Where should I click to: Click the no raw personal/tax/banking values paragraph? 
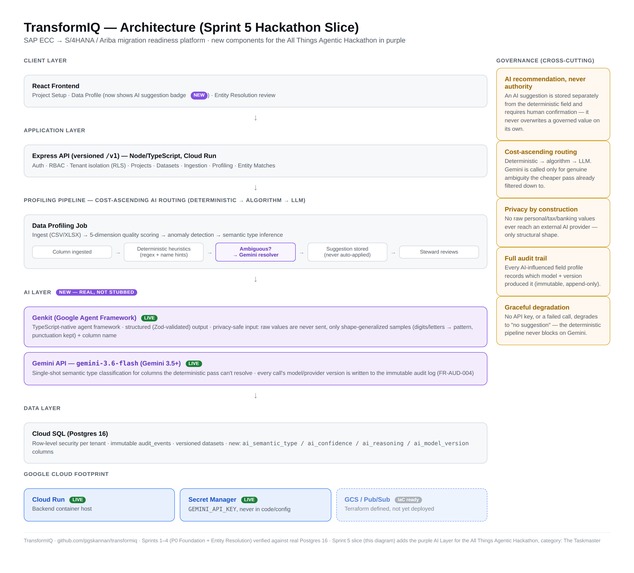point(551,227)
